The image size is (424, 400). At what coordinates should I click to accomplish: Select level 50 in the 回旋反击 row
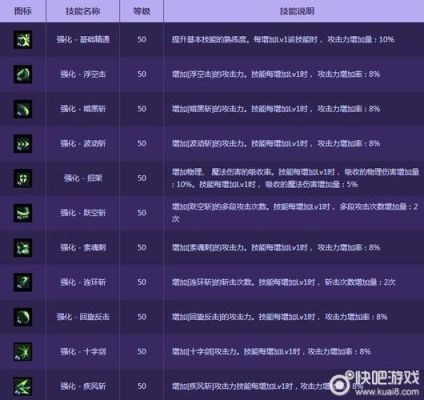pyautogui.click(x=142, y=317)
